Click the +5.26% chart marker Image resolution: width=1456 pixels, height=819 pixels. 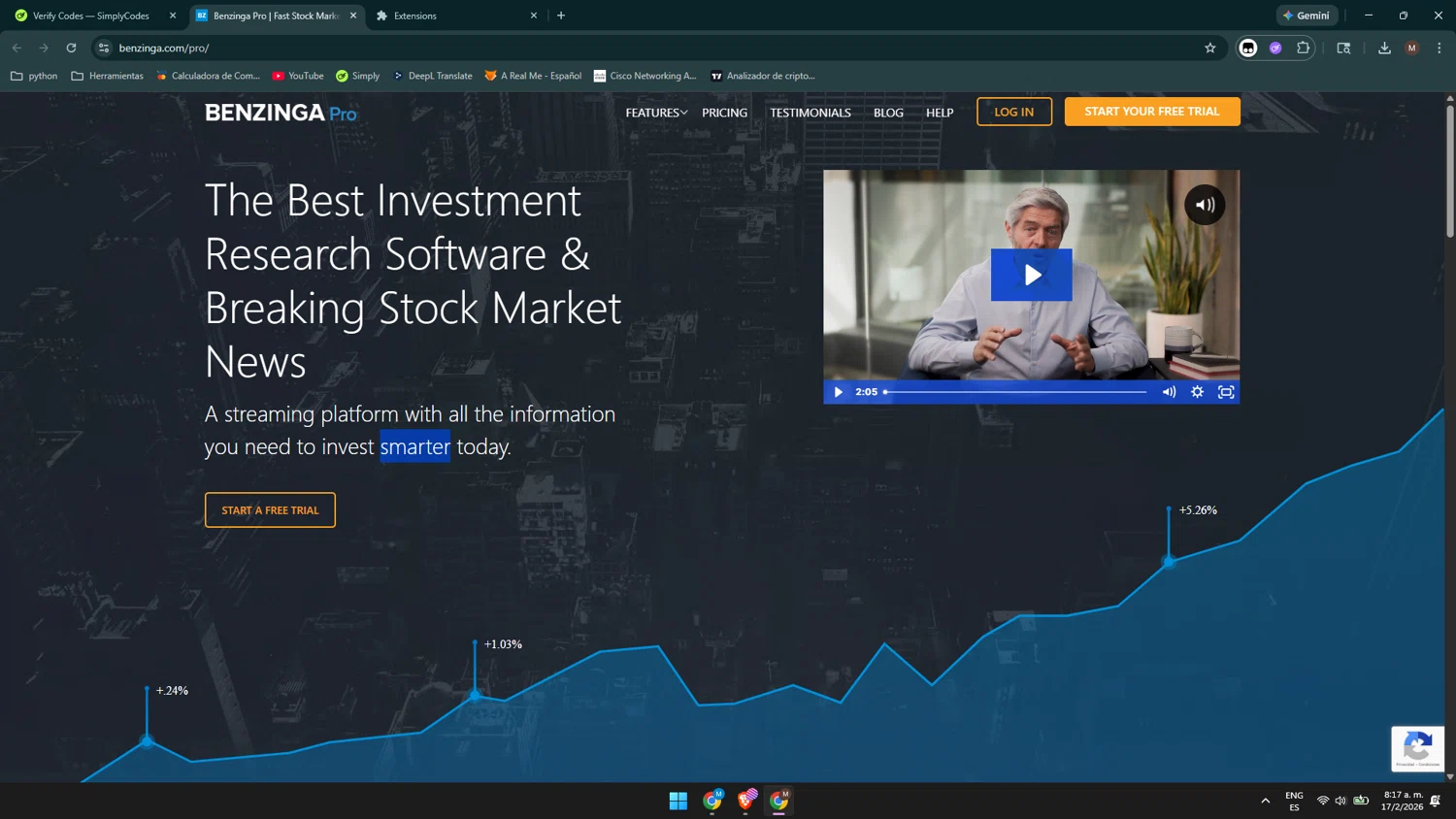[x=1169, y=561]
